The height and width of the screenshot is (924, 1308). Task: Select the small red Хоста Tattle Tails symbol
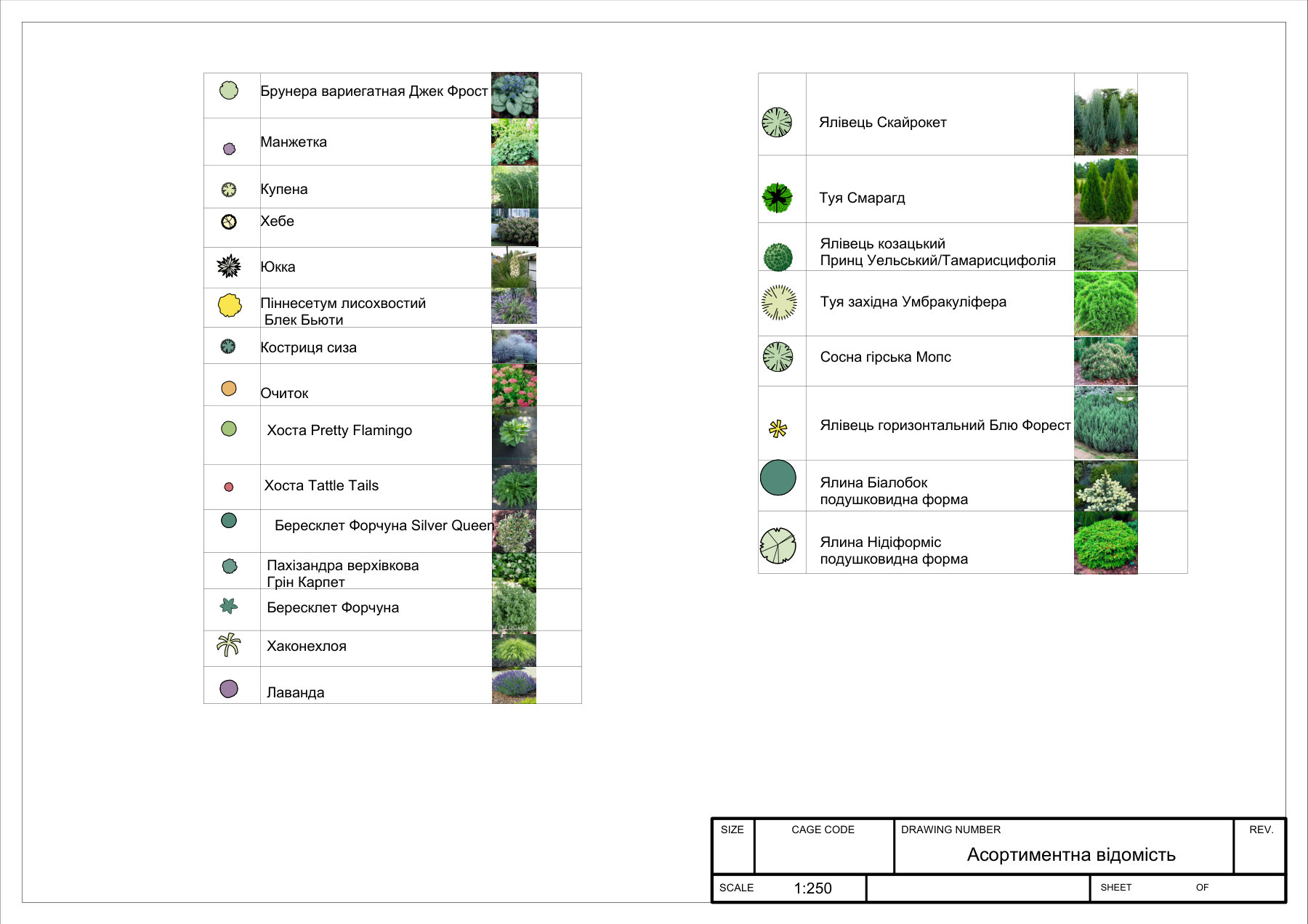tap(229, 487)
